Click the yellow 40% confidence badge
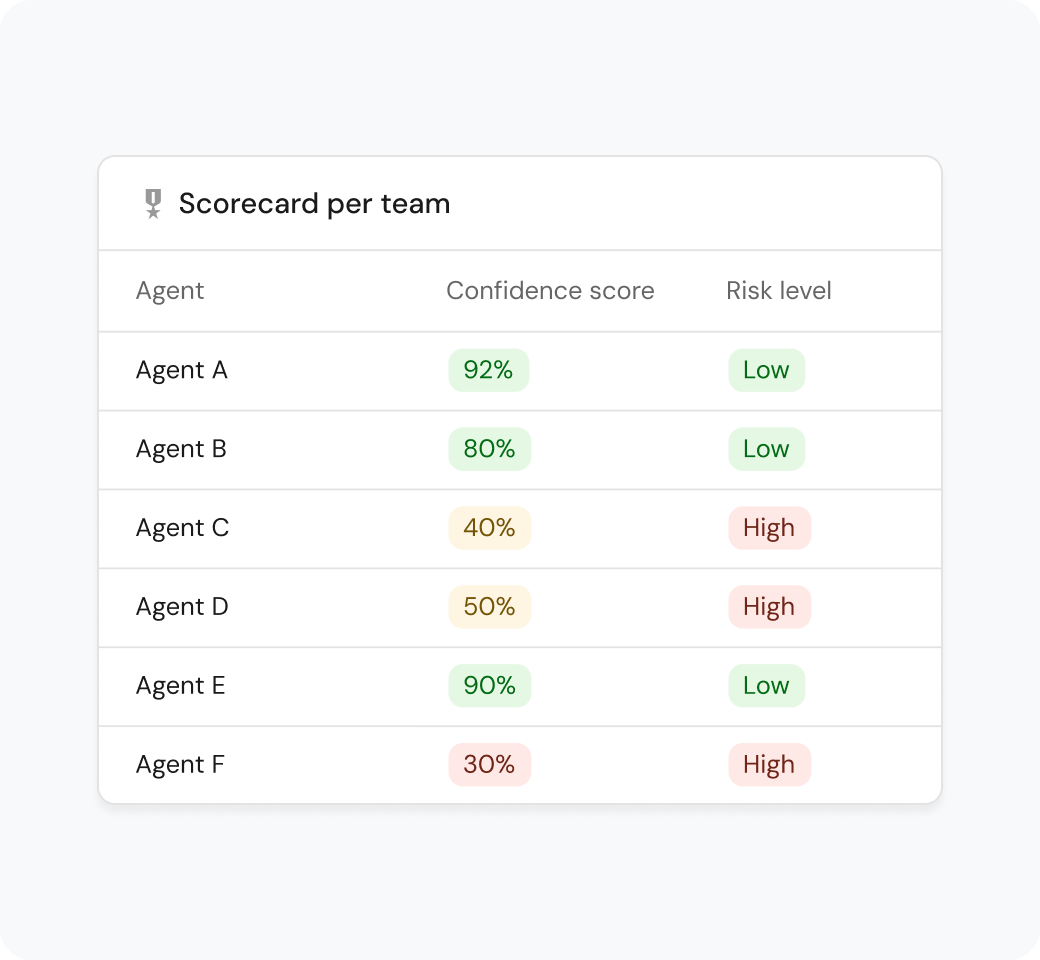The width and height of the screenshot is (1040, 960). point(489,528)
